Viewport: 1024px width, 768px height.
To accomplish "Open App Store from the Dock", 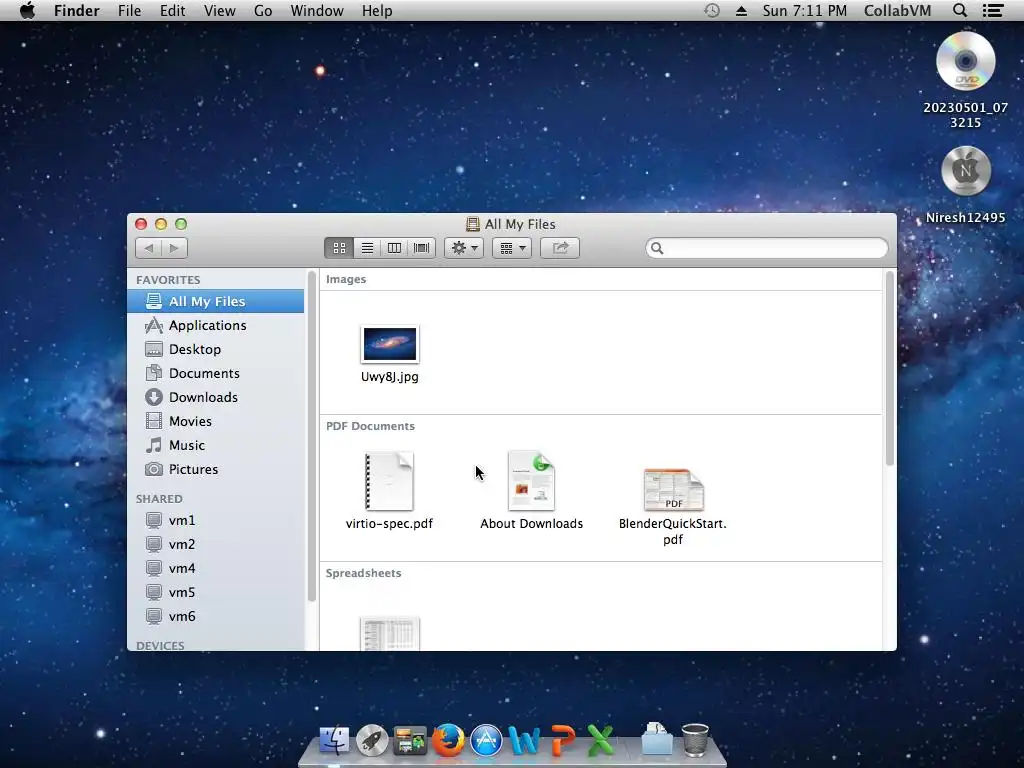I will click(487, 741).
